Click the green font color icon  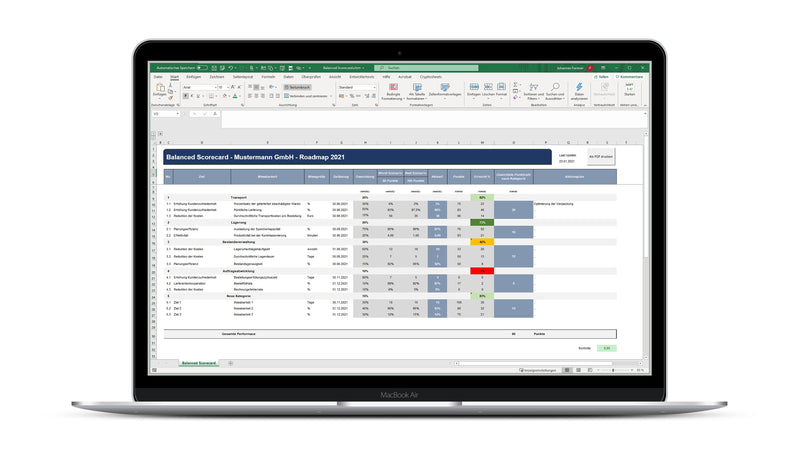pos(235,96)
